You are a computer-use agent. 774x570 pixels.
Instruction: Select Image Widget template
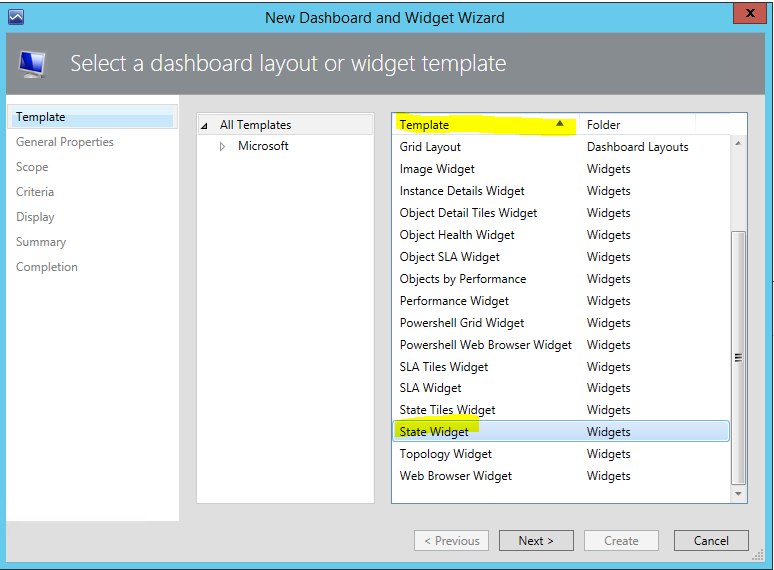(x=561, y=169)
